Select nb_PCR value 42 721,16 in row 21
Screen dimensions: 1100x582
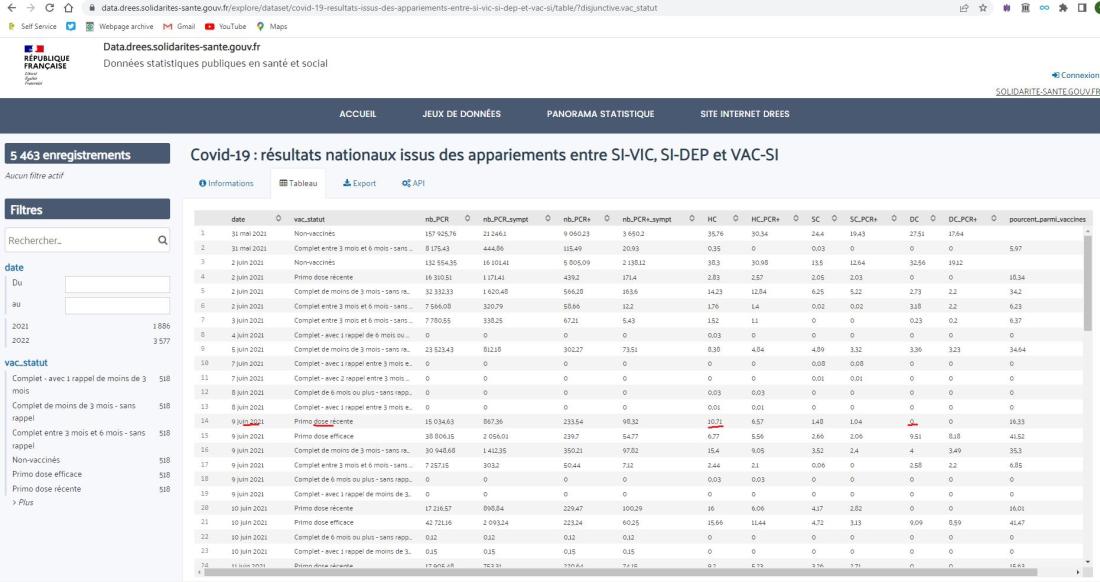coord(438,522)
